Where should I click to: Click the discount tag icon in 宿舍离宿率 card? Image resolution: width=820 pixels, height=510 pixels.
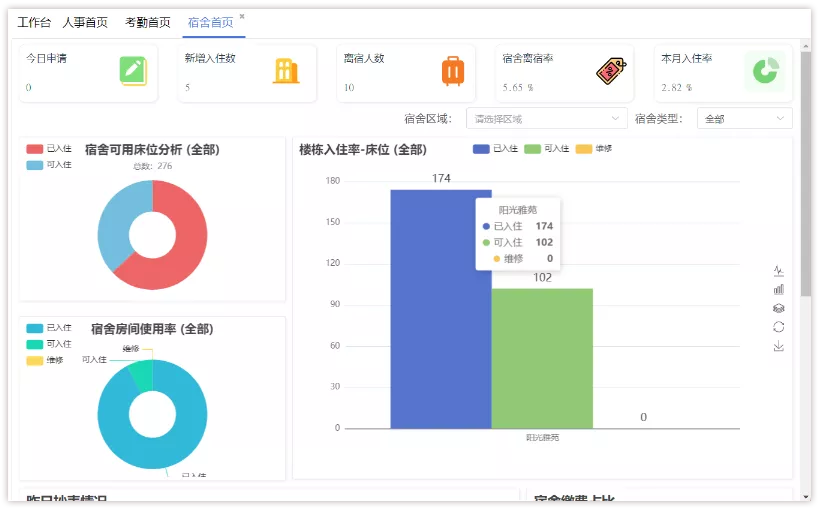point(611,71)
